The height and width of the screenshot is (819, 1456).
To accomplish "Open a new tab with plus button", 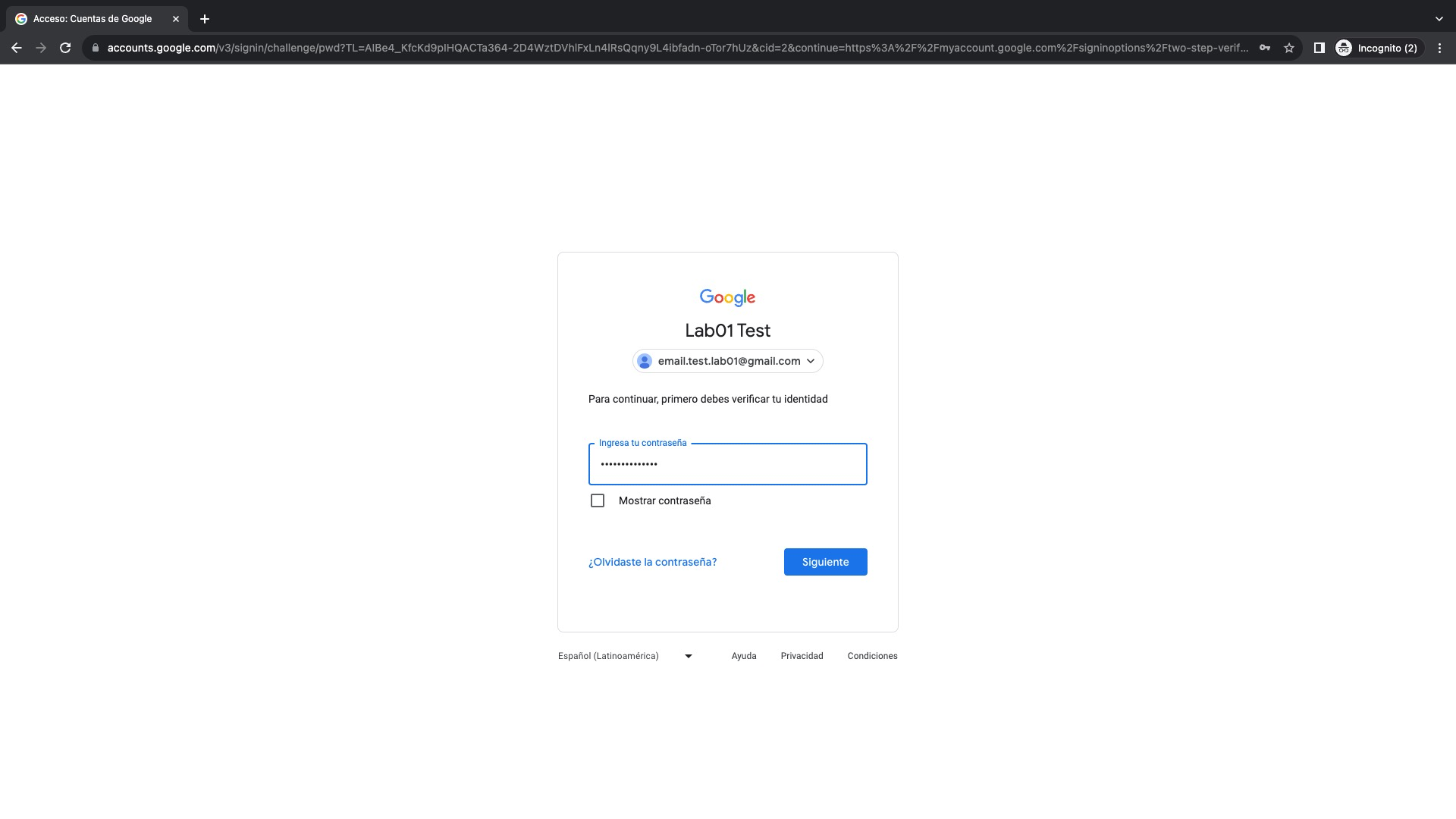I will 205,19.
